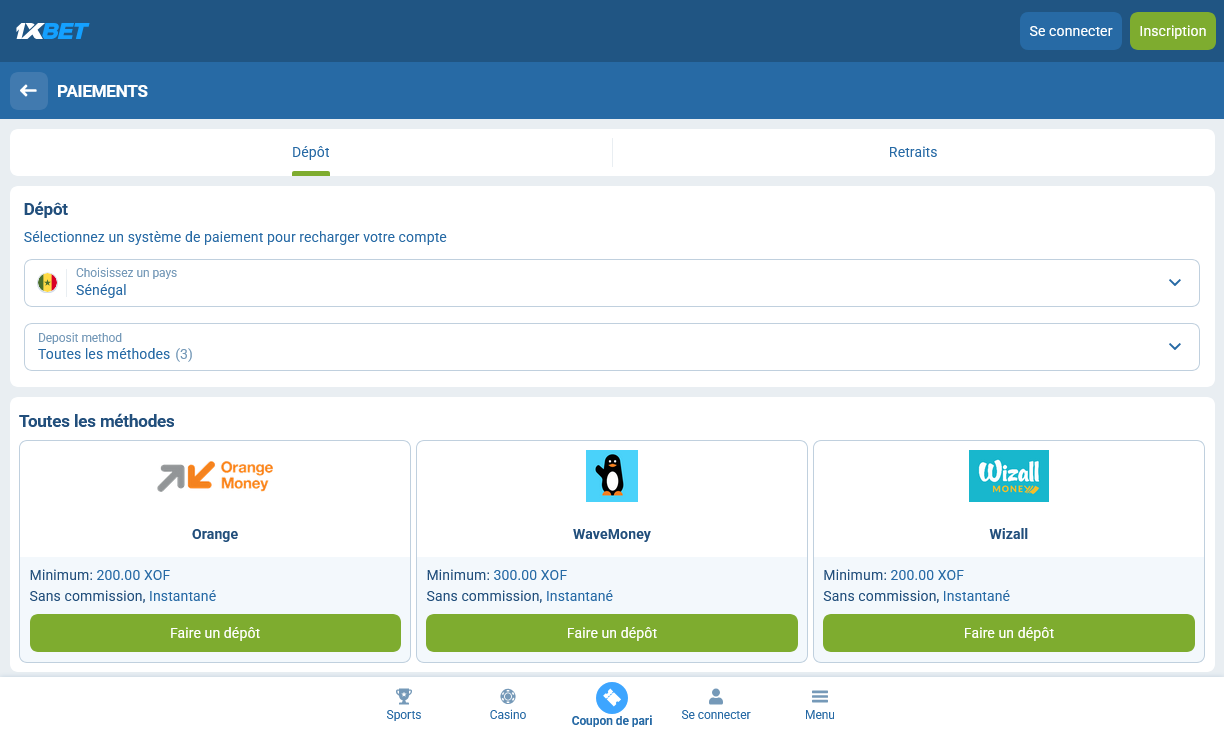The width and height of the screenshot is (1224, 733).
Task: Switch to the Retraits tab
Action: click(x=913, y=152)
